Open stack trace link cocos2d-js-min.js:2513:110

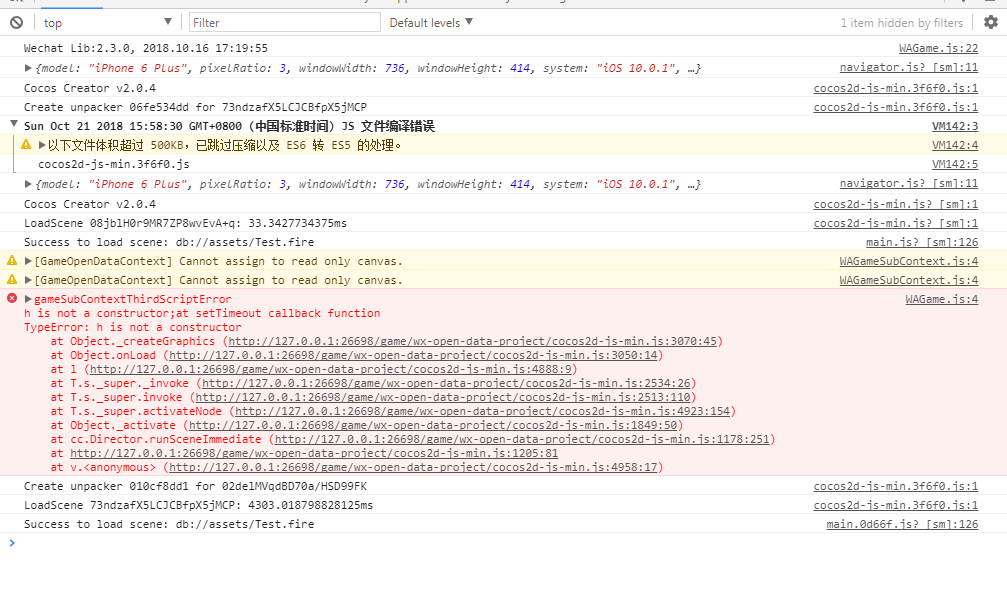443,398
